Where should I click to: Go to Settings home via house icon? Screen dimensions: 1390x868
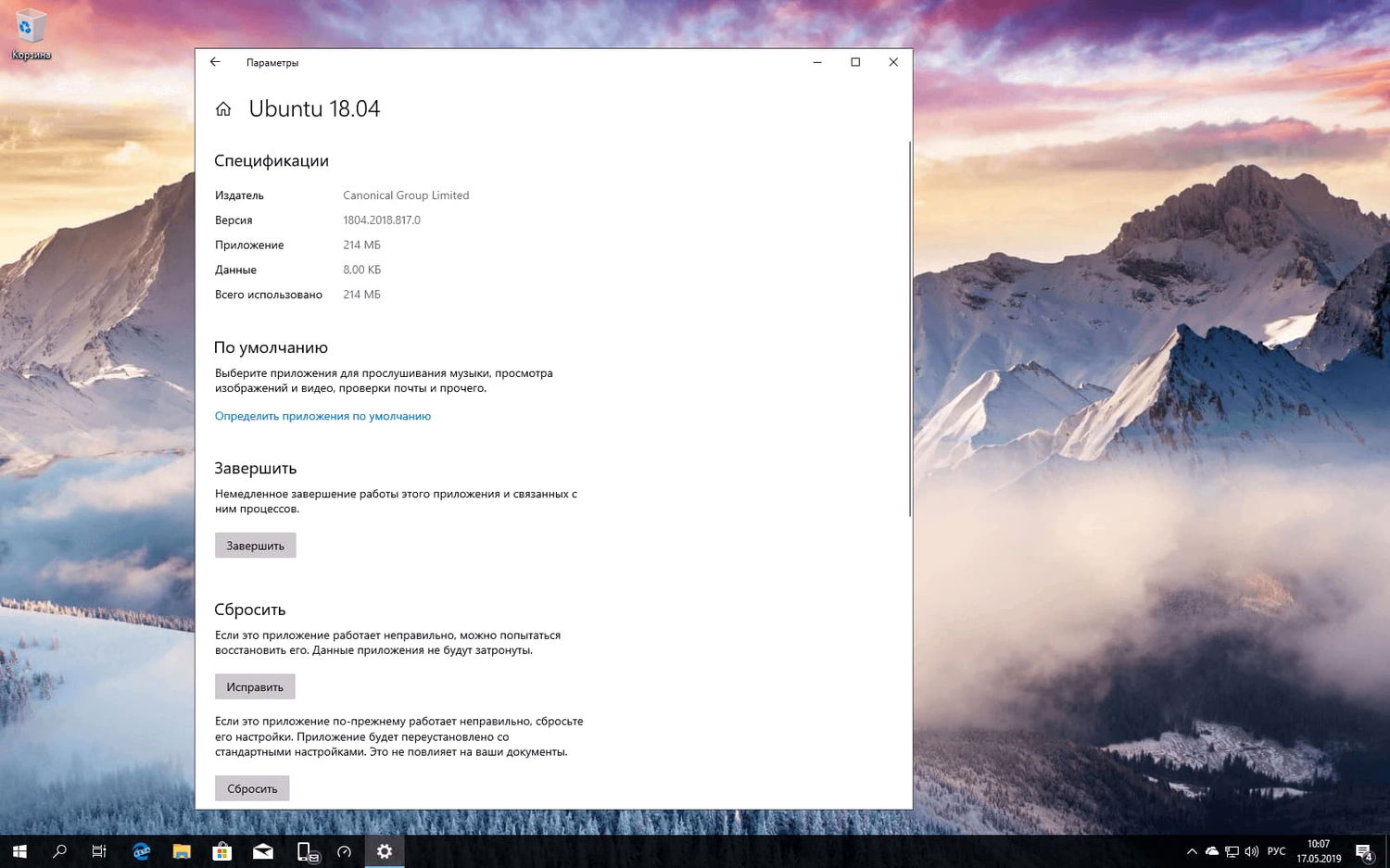click(x=222, y=108)
